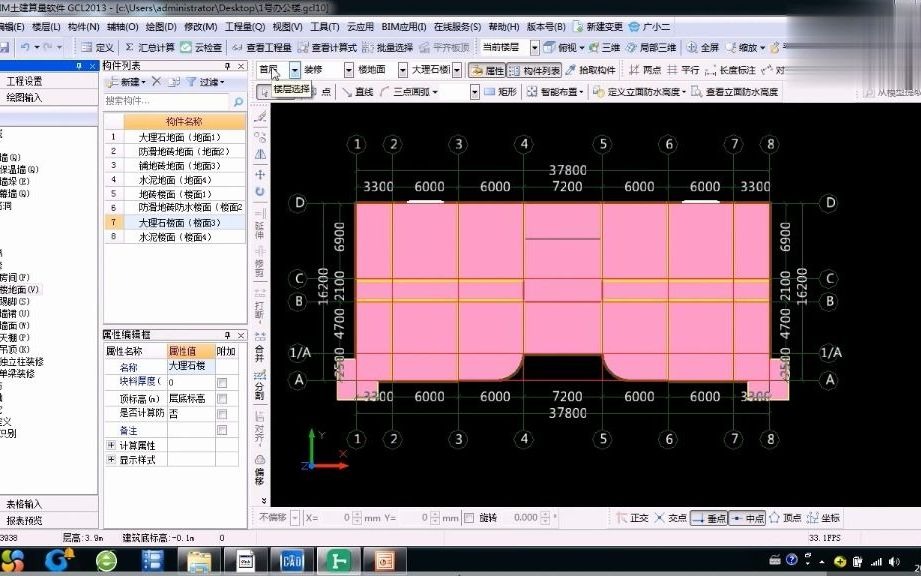The image size is (921, 576).
Task: Open 过滤 filter dropdown
Action: (205, 82)
